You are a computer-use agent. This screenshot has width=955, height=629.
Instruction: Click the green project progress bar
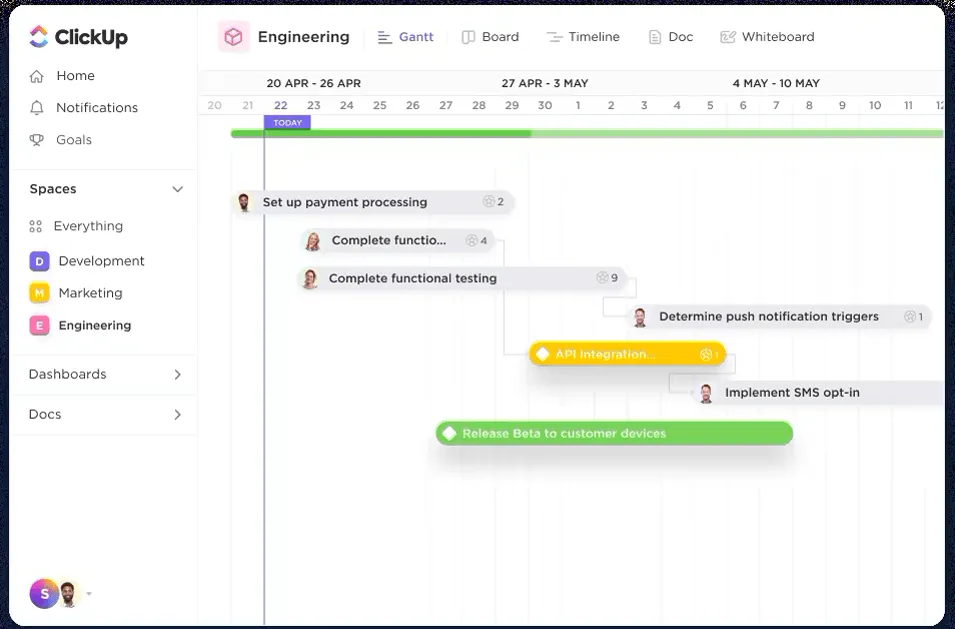(x=587, y=133)
